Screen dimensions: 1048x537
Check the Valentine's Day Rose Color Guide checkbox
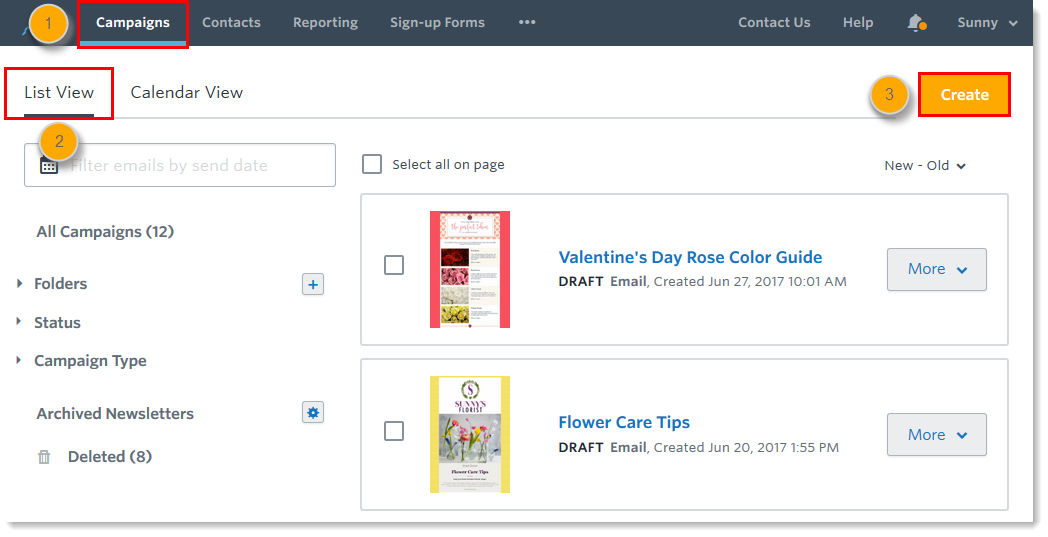(394, 265)
